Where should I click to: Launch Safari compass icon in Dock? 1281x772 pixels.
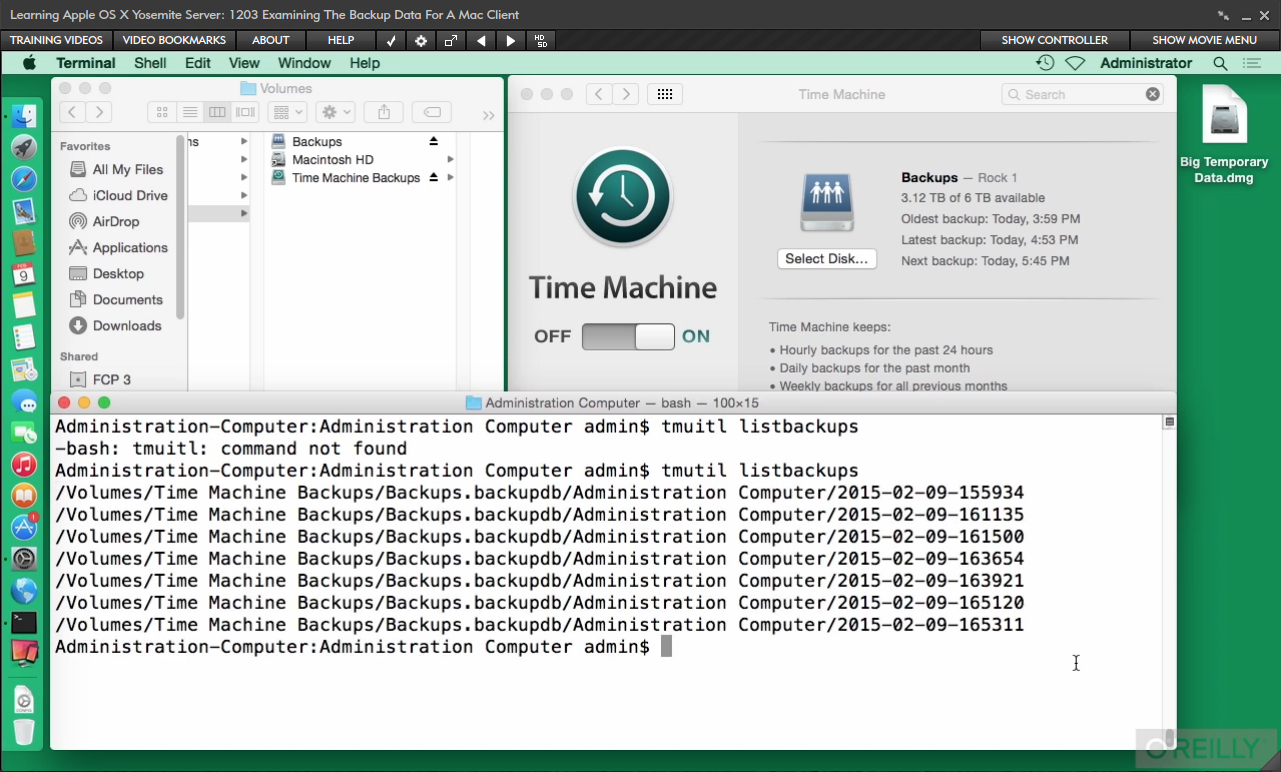tap(24, 179)
